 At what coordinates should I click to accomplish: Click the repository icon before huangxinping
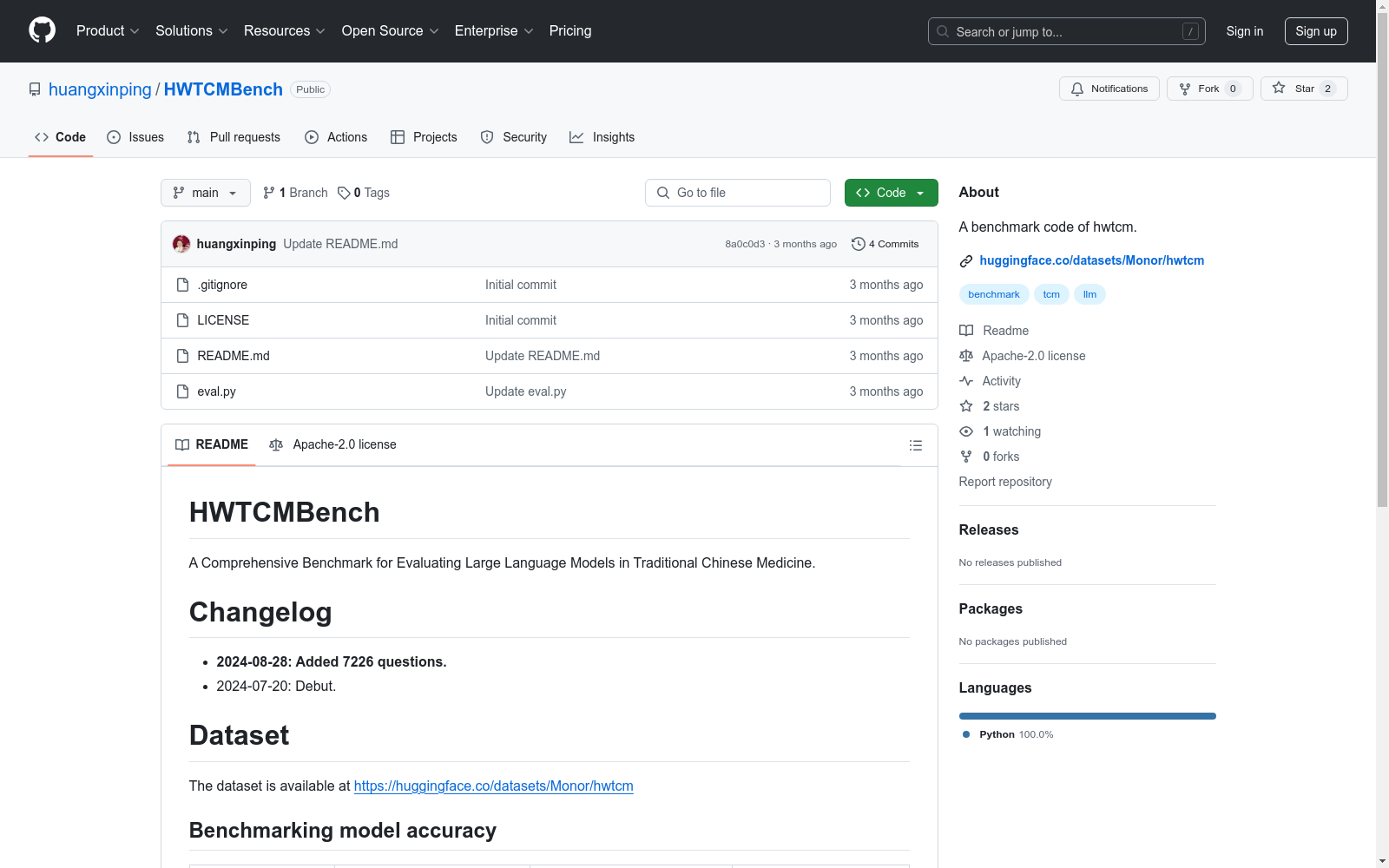(x=35, y=89)
